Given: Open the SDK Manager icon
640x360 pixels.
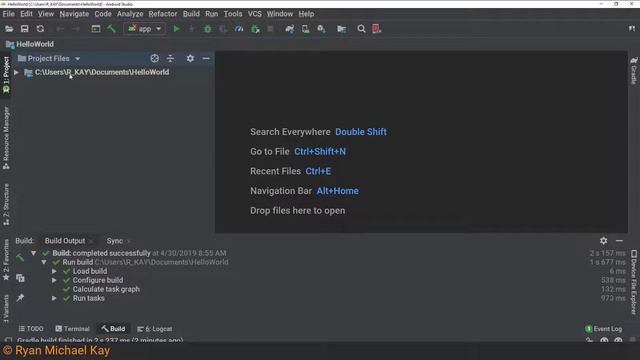Looking at the screenshot, I should (x=322, y=29).
